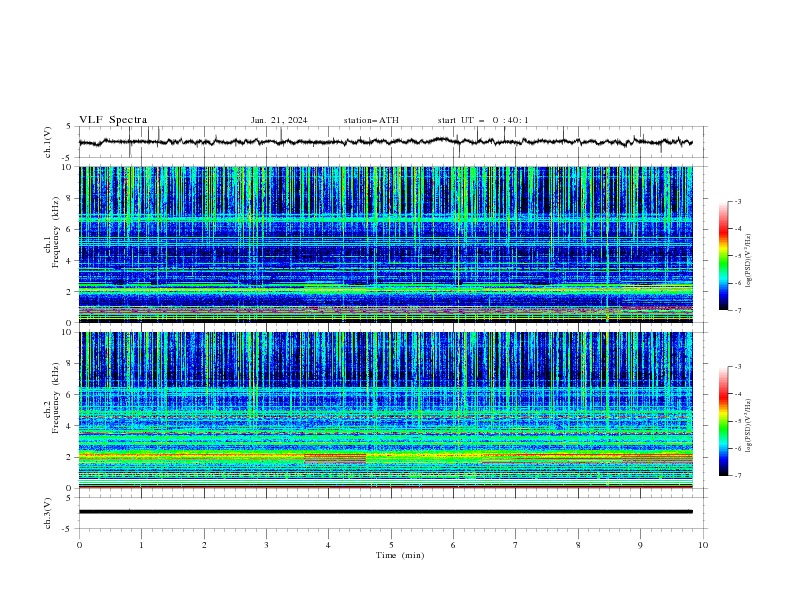Click the '10' tick on the time axis
792x612 pixels.
click(x=703, y=545)
